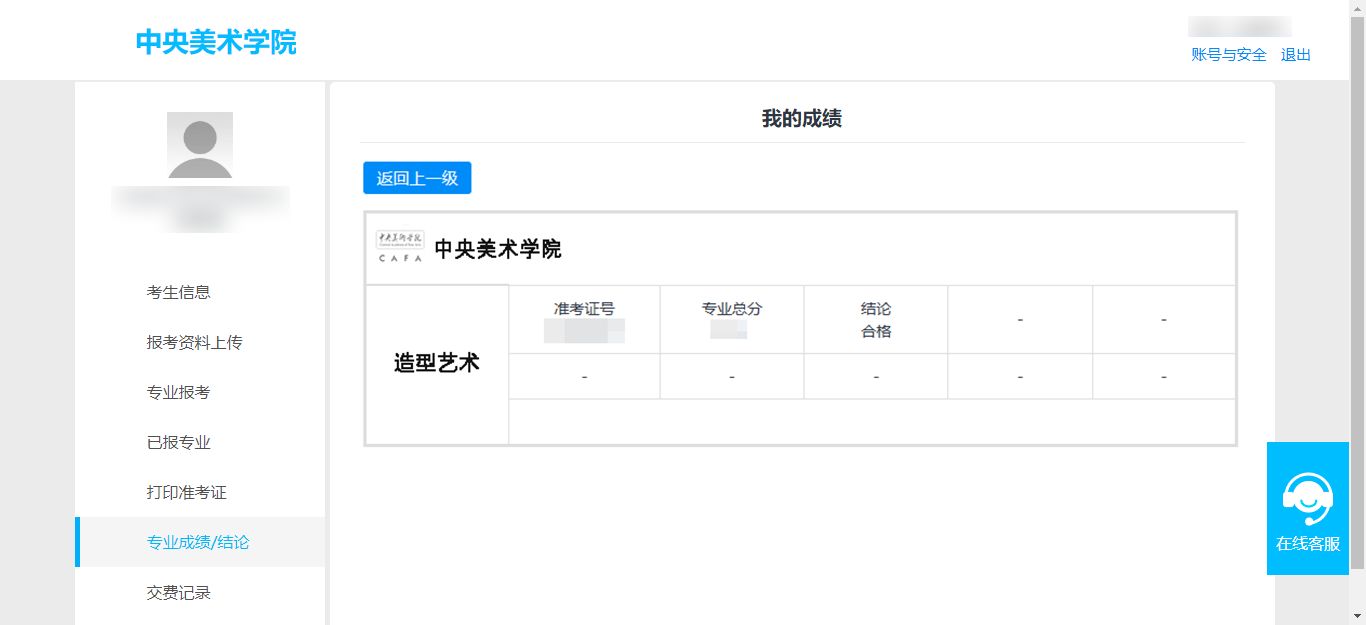Click the 准考证号 table cell

click(584, 319)
